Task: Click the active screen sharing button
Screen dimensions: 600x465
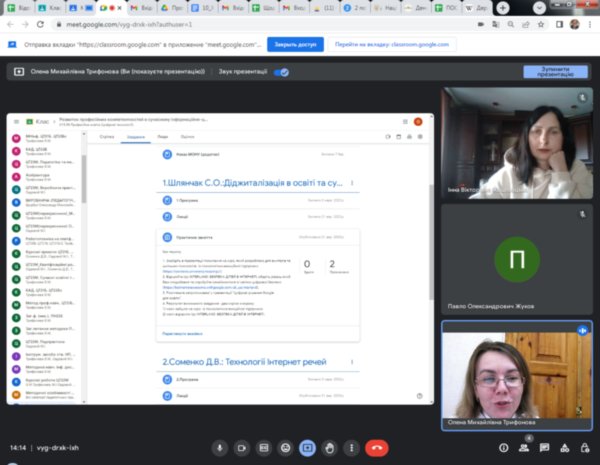Action: pyautogui.click(x=308, y=448)
